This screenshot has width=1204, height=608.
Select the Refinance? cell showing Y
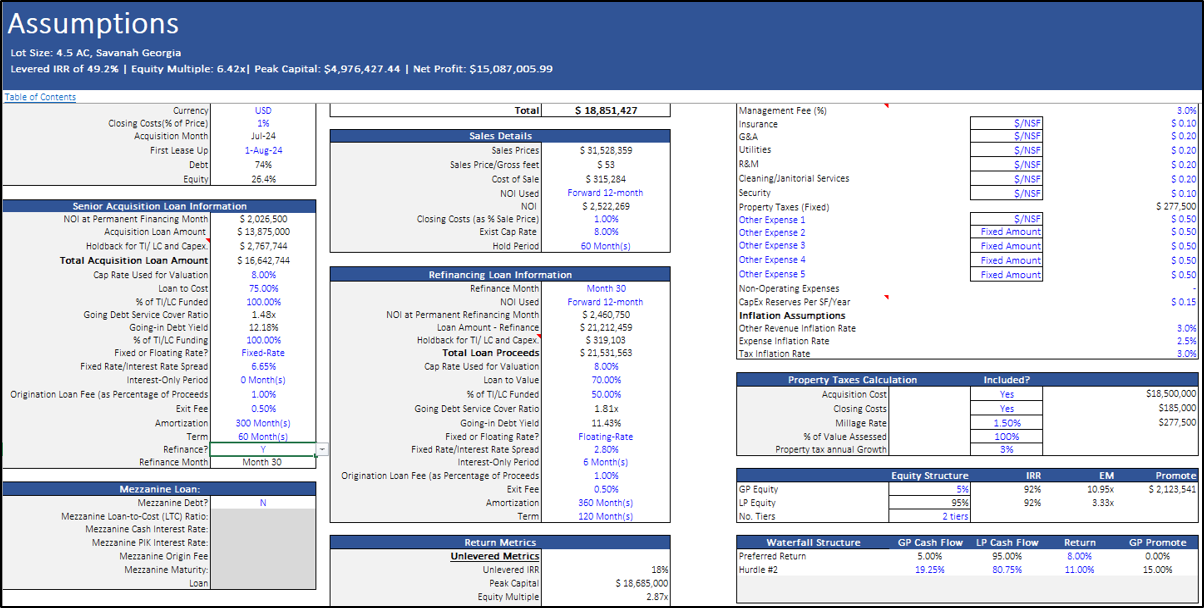(264, 450)
